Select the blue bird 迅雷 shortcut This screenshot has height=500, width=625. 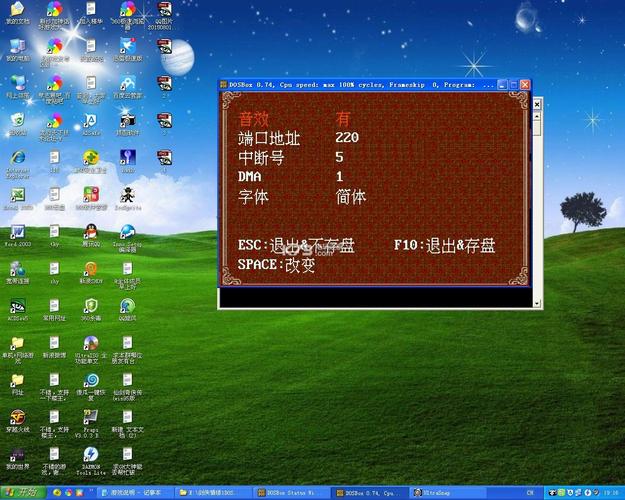[x=128, y=50]
